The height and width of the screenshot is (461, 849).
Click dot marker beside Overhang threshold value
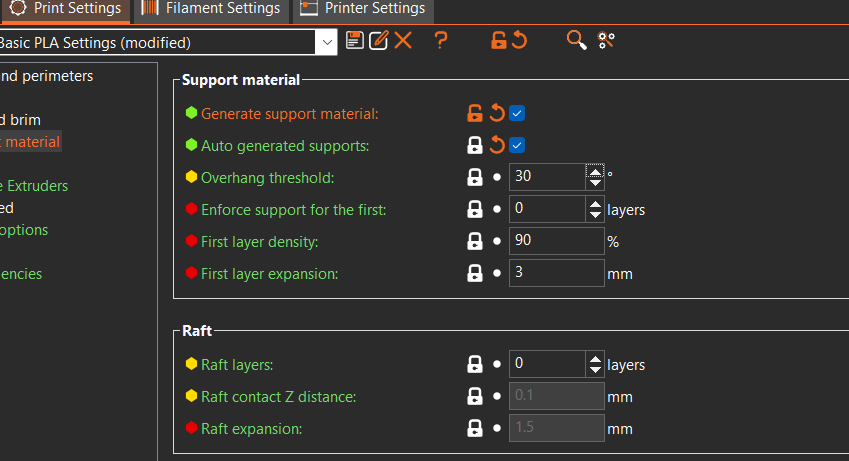coord(497,177)
